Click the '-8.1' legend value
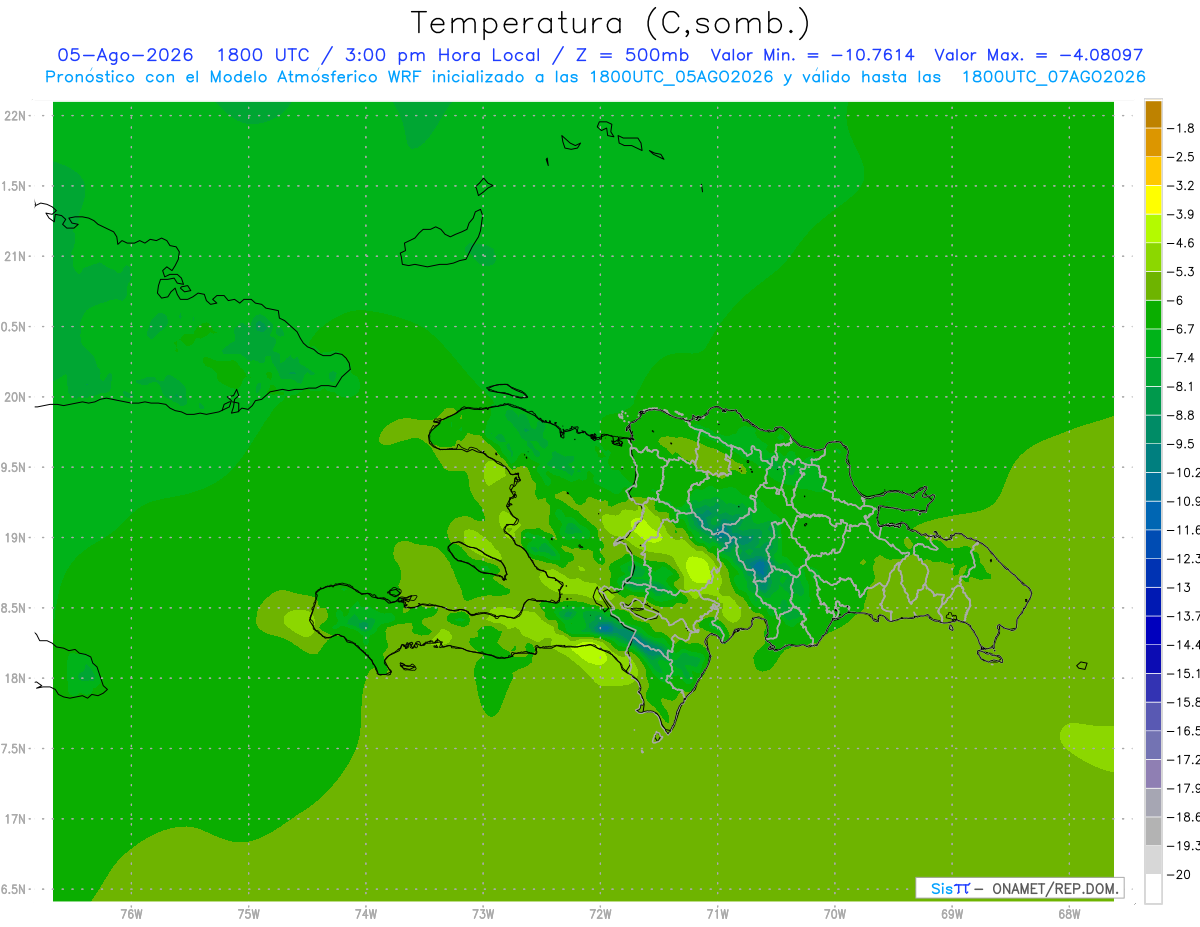1200x927 pixels. point(1180,386)
